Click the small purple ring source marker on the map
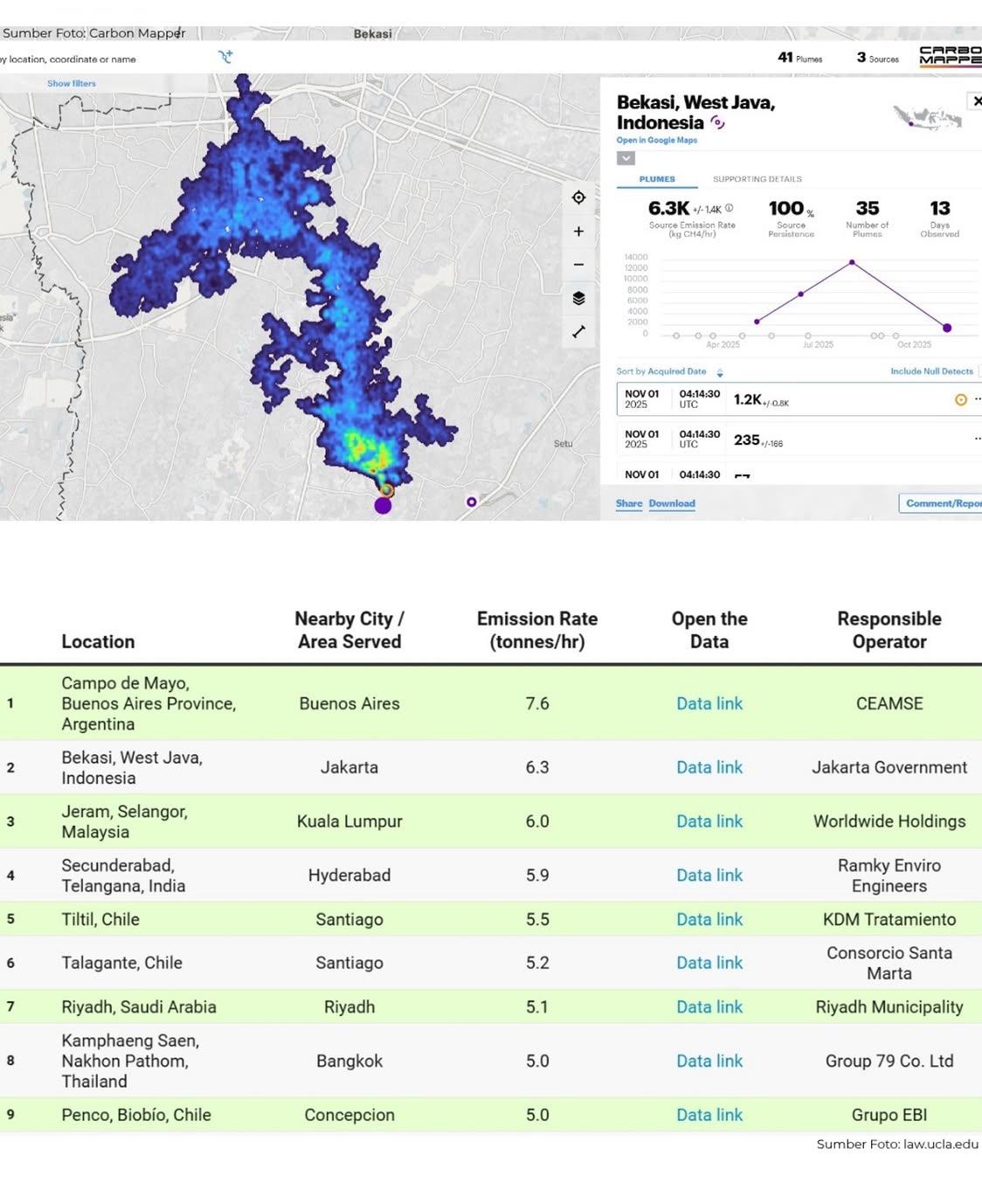 tap(472, 502)
